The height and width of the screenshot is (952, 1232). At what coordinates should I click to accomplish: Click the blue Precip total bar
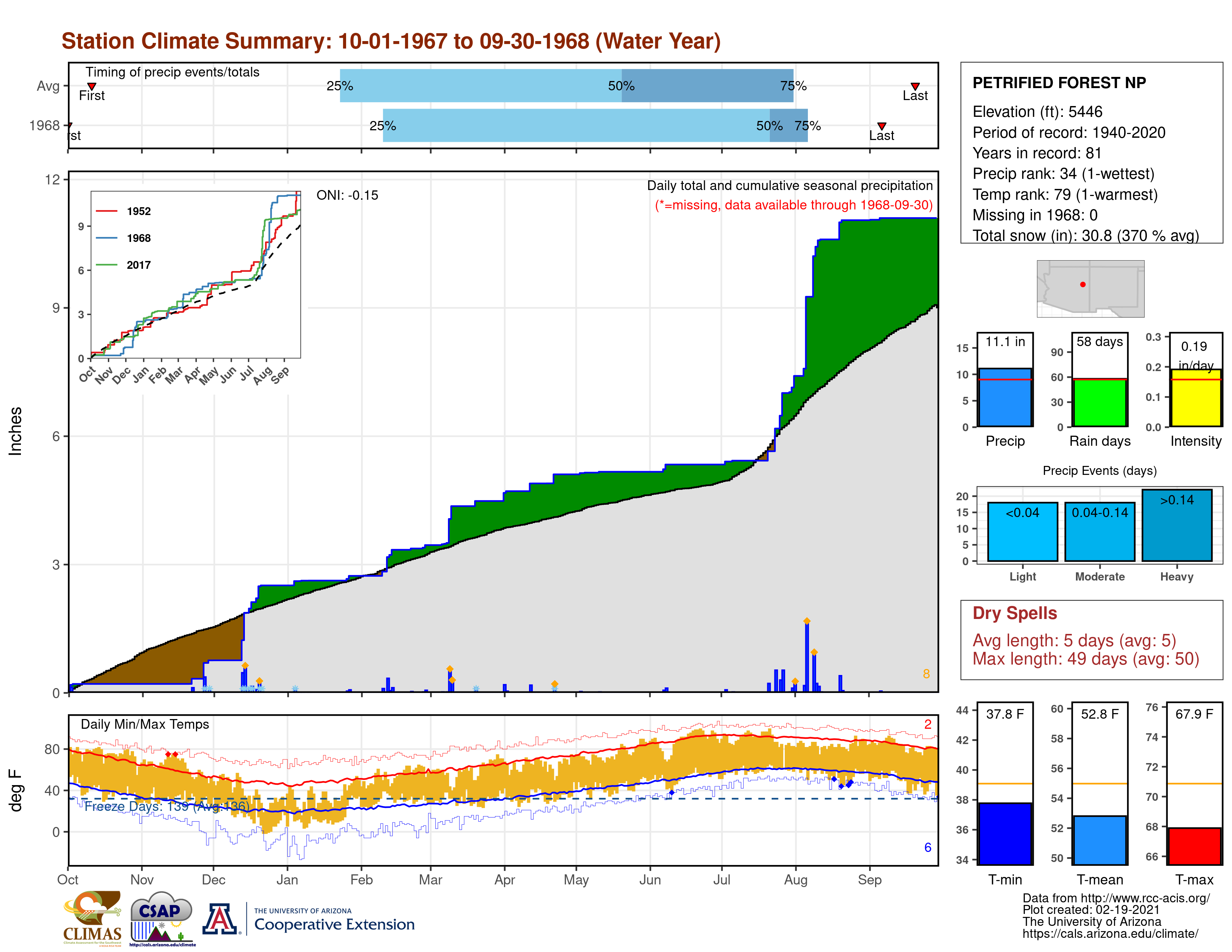[x=1005, y=398]
